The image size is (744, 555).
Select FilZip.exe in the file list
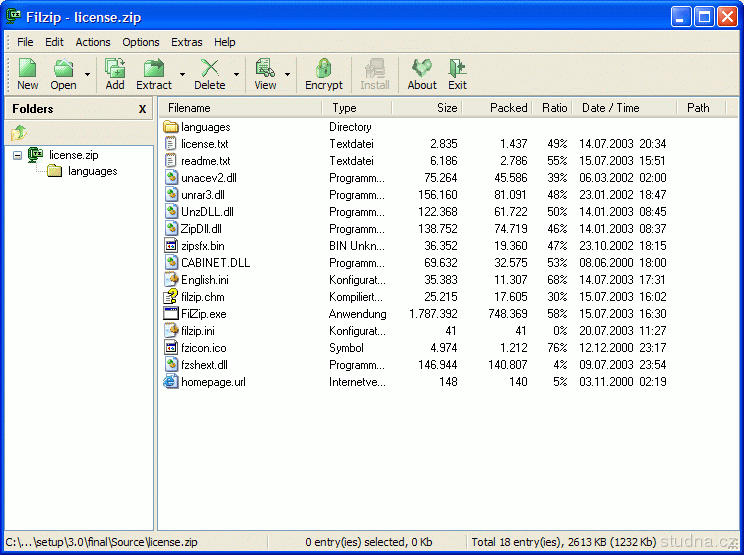point(203,314)
